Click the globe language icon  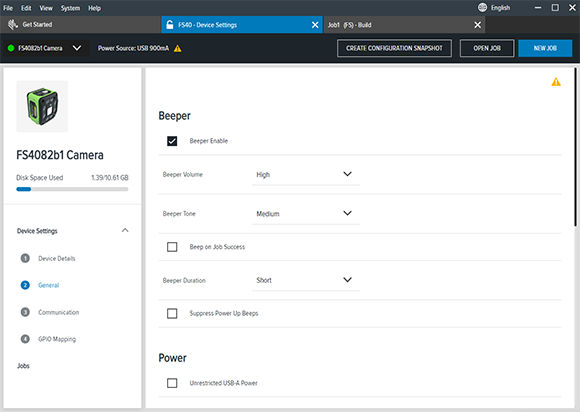(482, 7)
